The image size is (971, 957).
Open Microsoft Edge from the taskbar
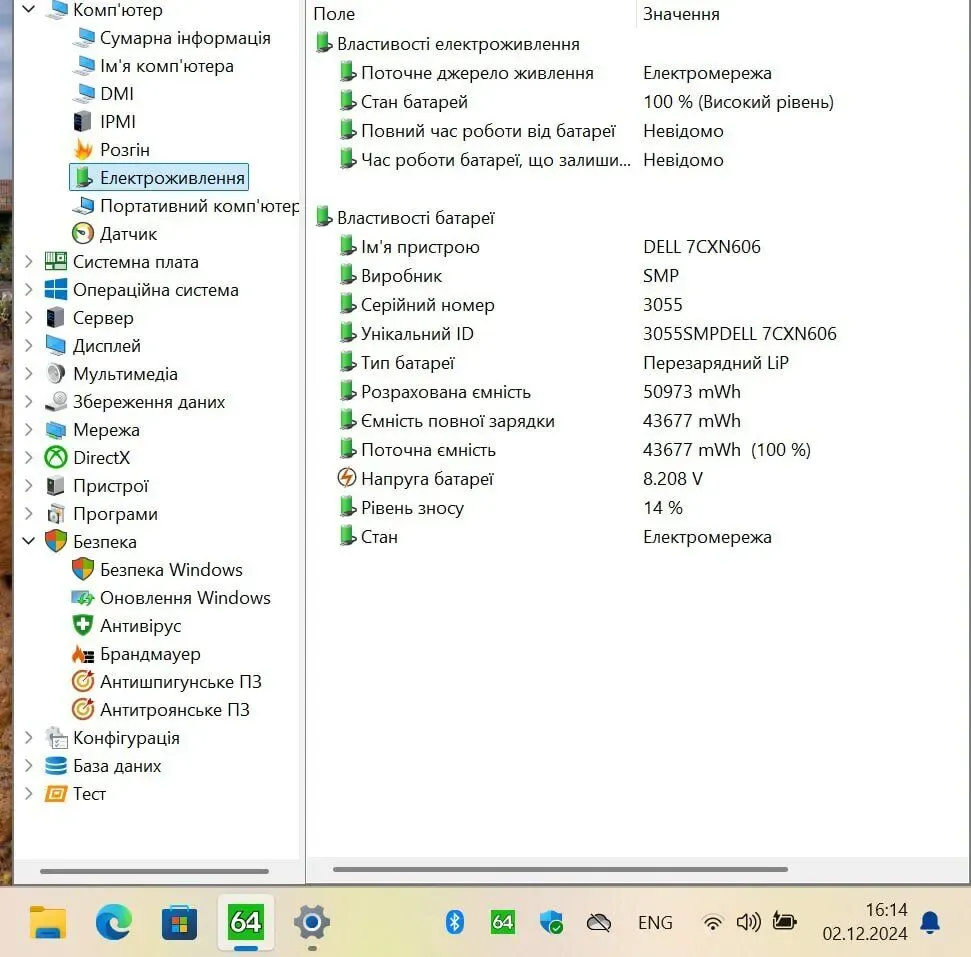(x=114, y=922)
